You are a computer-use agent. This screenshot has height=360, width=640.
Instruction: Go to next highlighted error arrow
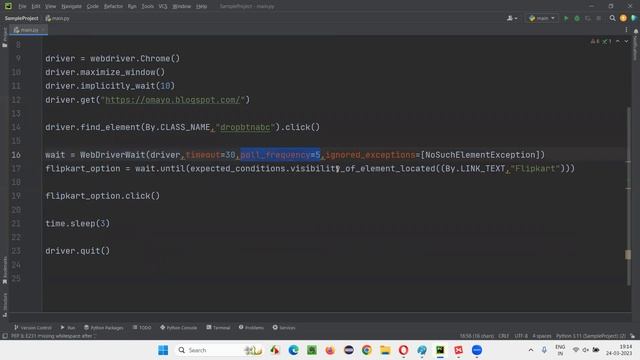(626, 41)
